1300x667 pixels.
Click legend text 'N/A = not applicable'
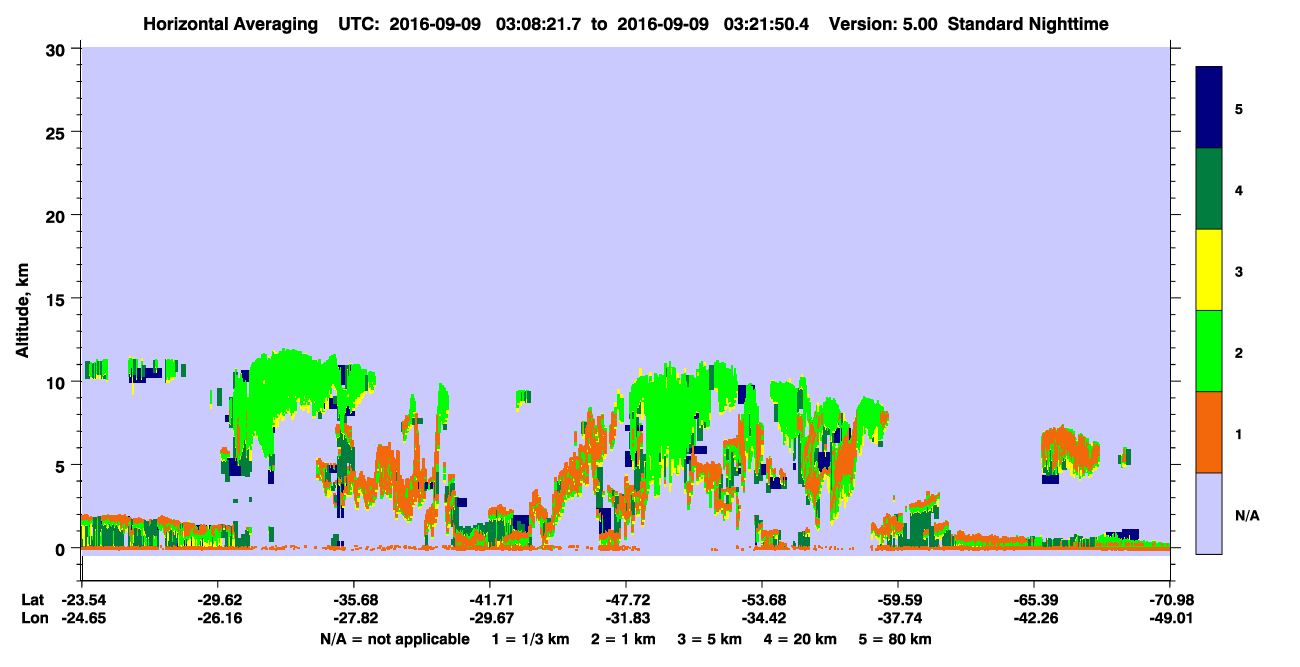pos(395,639)
